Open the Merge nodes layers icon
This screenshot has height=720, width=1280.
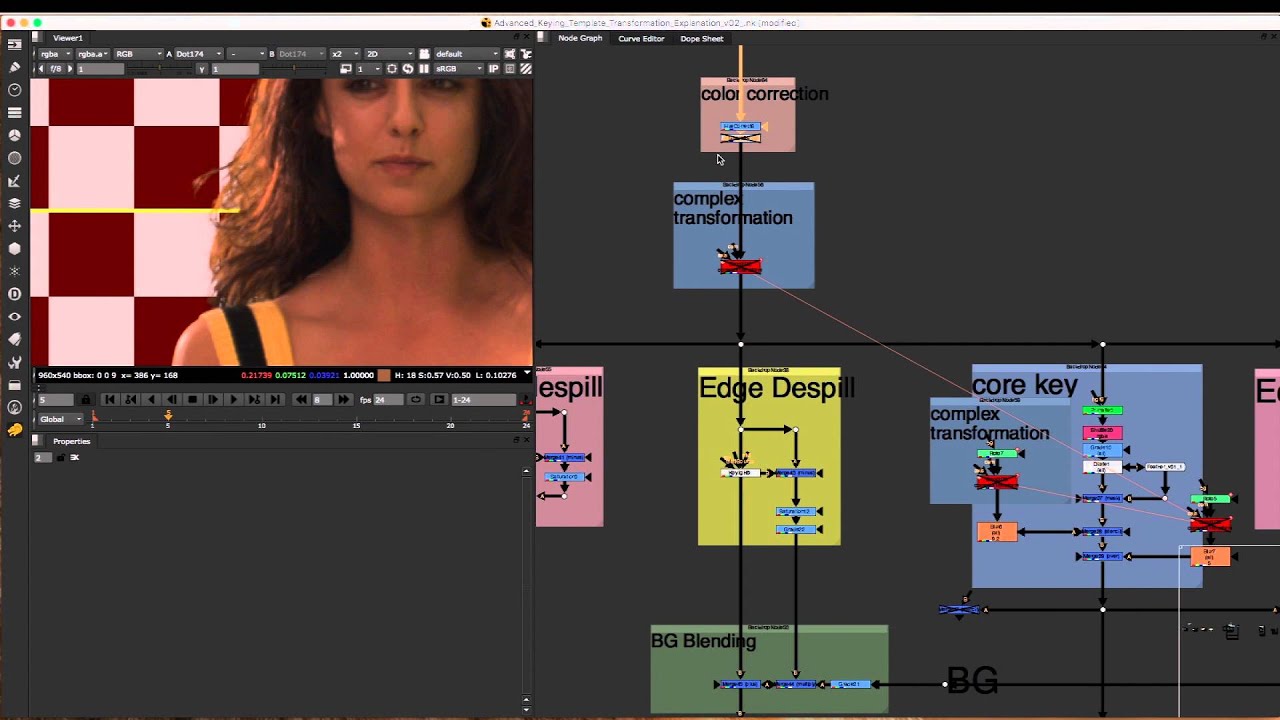coord(14,203)
